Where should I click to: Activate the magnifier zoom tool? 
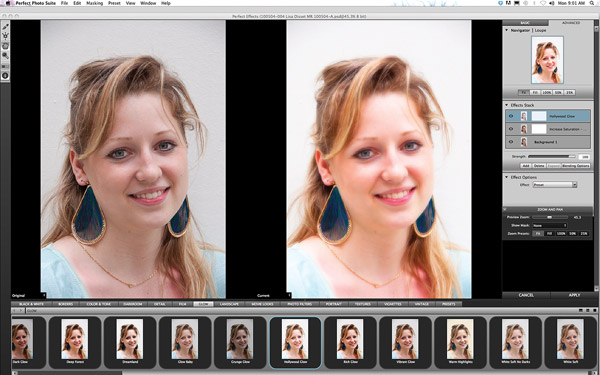click(x=5, y=55)
